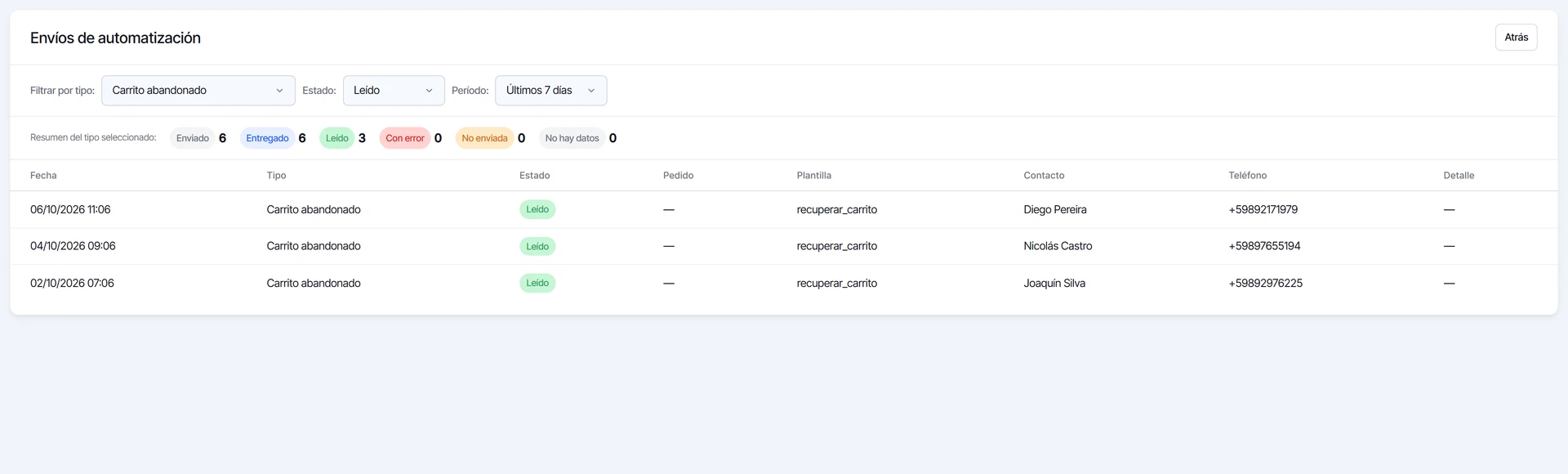Click Leído status badge in Nicolás Castro row
The height and width of the screenshot is (474, 1568).
point(537,246)
